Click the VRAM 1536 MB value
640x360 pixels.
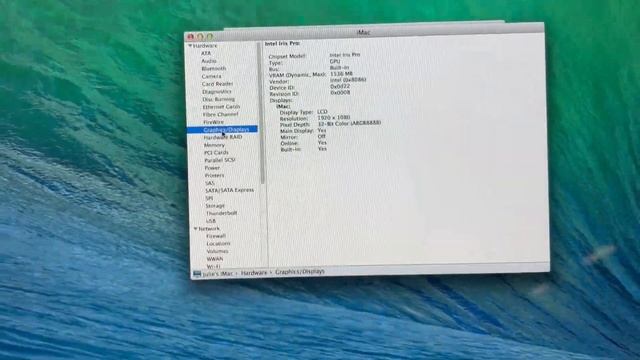341,74
